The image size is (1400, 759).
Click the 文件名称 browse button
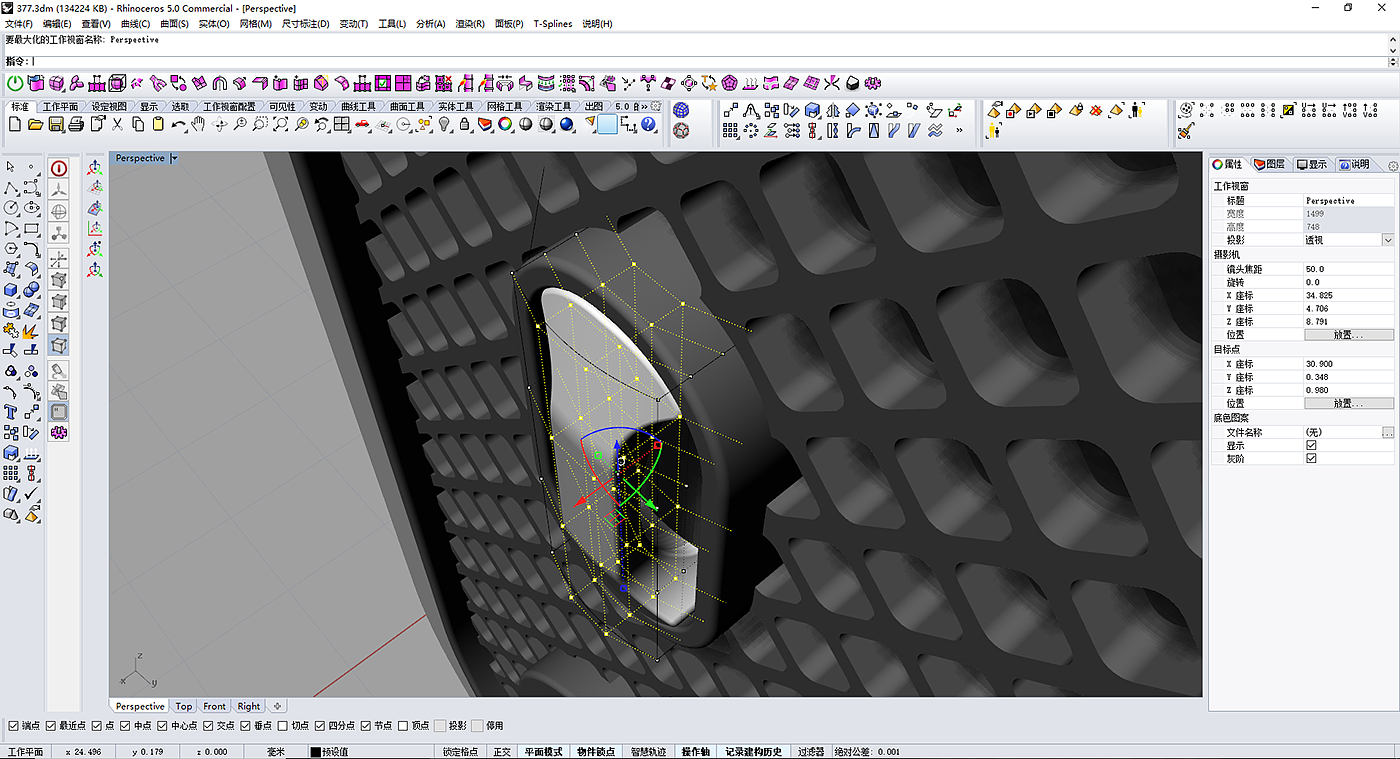click(x=1387, y=432)
